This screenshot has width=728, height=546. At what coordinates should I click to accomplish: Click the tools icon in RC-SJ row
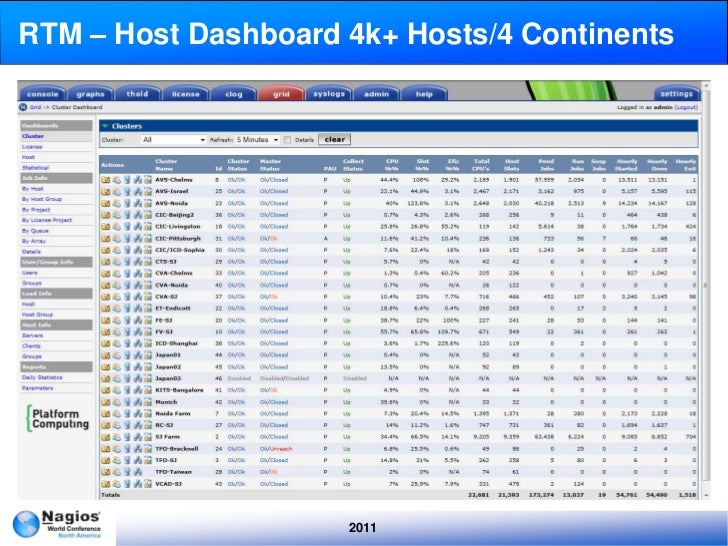point(138,425)
